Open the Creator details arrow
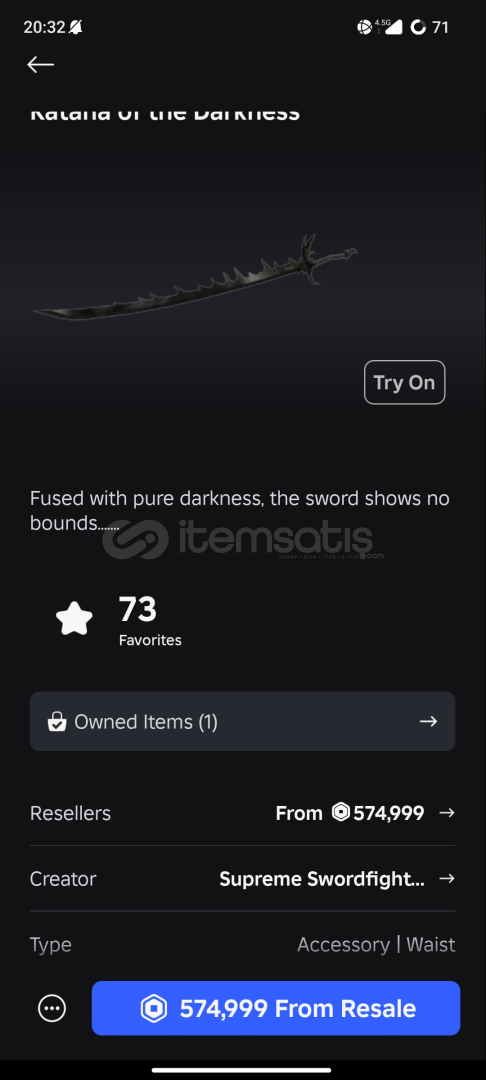 click(447, 878)
